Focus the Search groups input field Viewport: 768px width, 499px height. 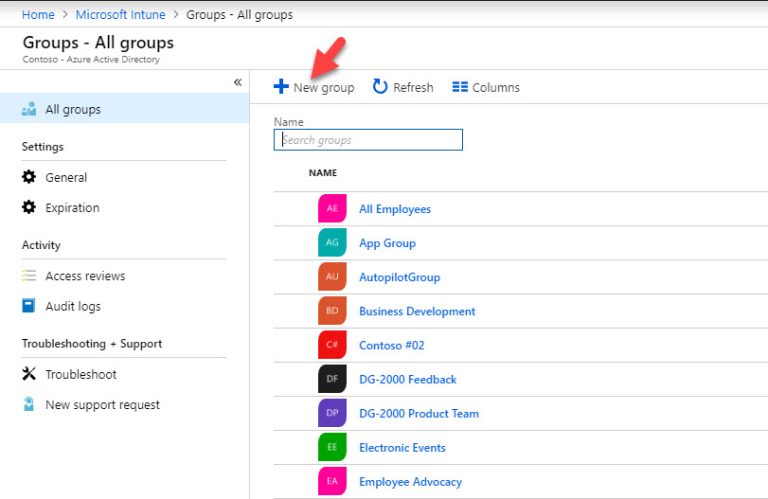coord(368,140)
